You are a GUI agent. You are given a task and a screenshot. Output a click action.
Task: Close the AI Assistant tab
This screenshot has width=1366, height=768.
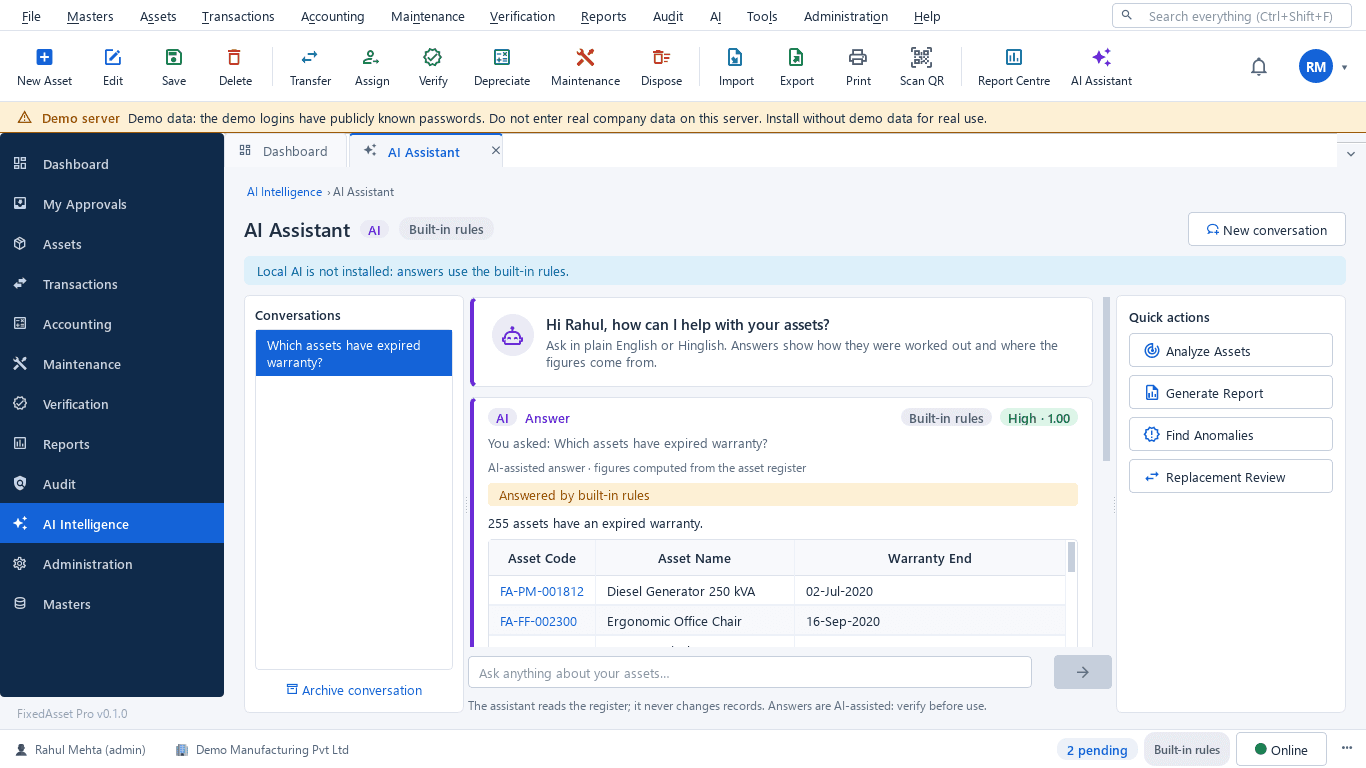point(495,151)
